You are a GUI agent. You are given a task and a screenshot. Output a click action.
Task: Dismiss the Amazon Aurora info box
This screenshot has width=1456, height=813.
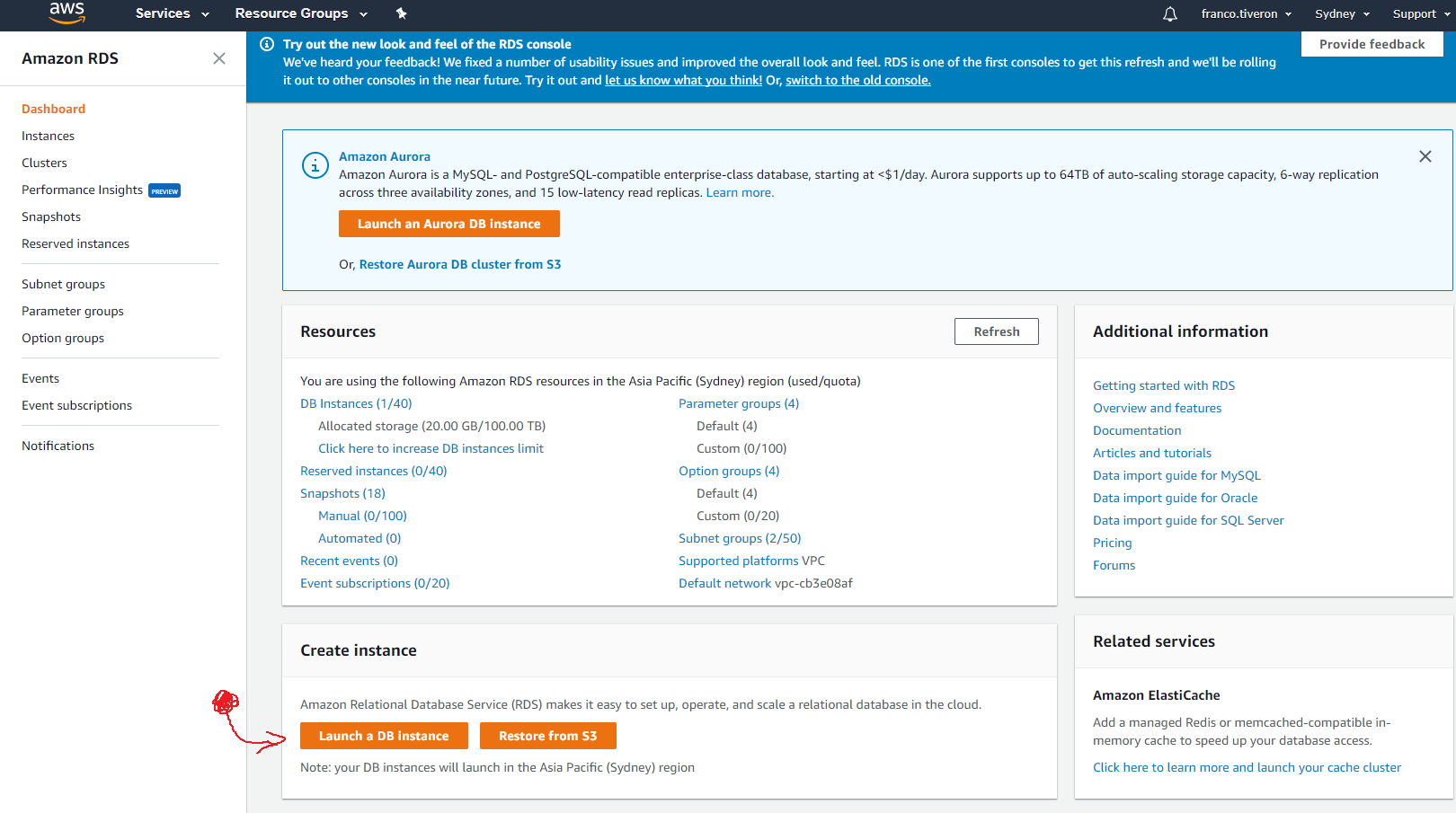click(x=1425, y=156)
